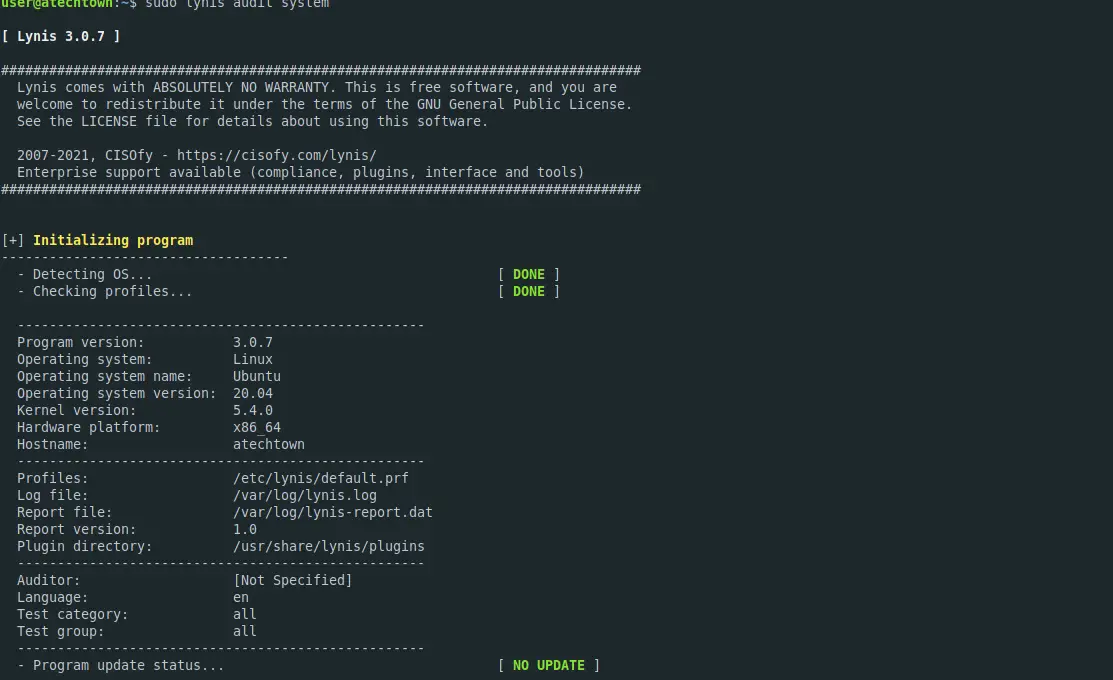Click the 'Report file:' label
1113x680 pixels.
point(65,512)
